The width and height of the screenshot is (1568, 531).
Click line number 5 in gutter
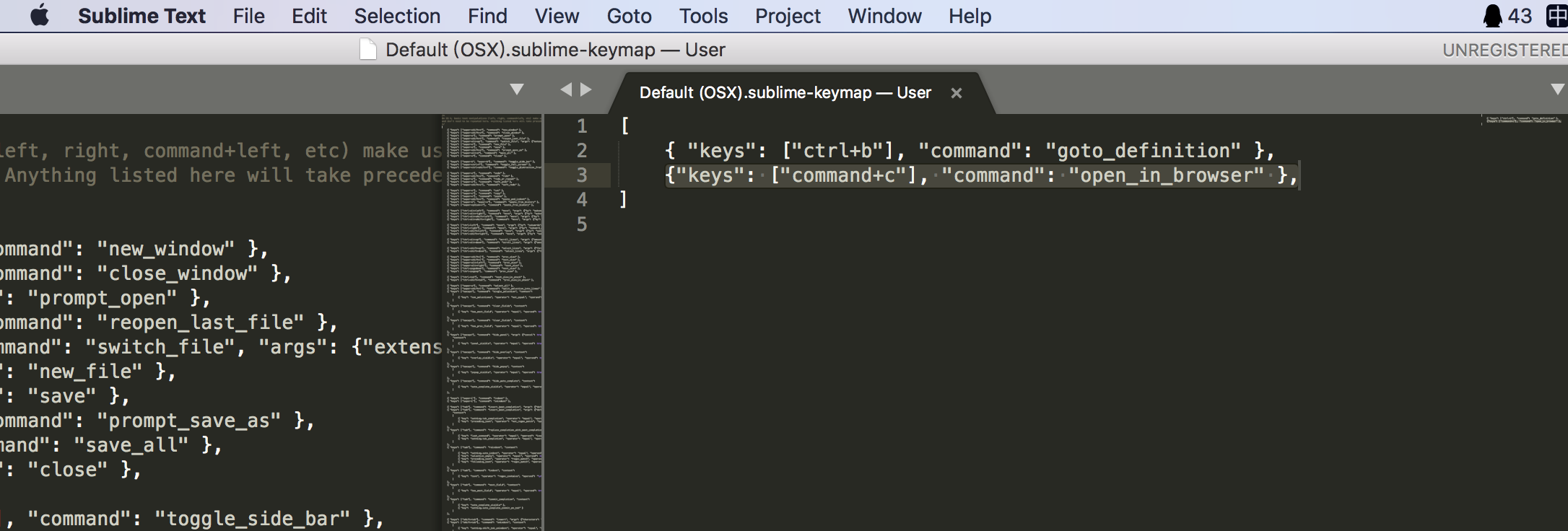(582, 224)
